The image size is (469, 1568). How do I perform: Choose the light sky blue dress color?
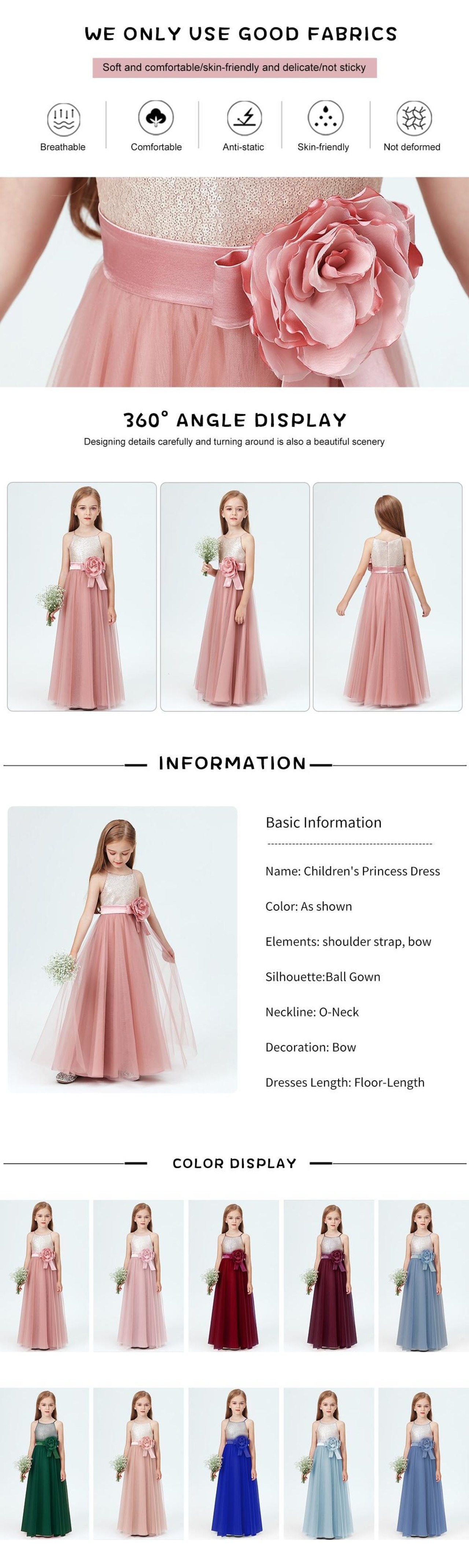[x=329, y=1465]
